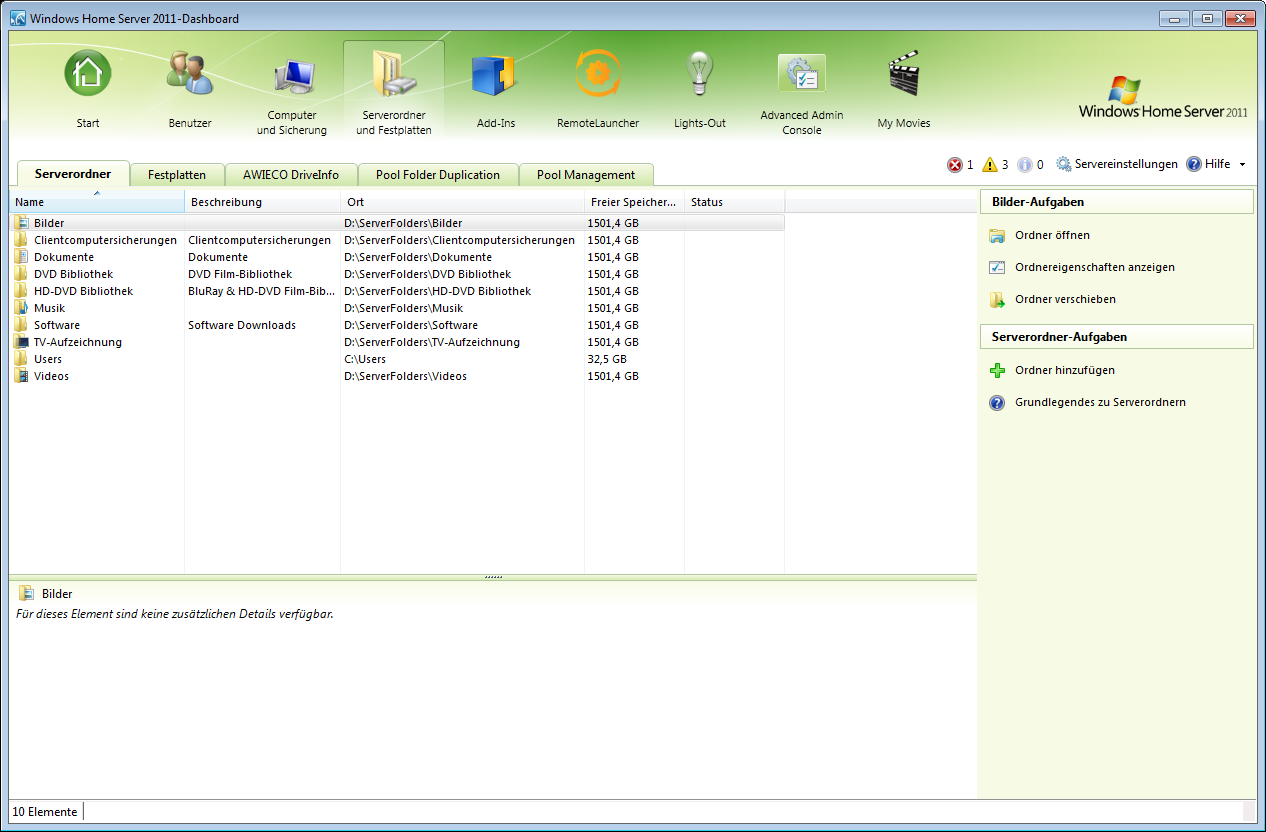Click the Ordner öffnen folder icon
Viewport: 1266px width, 832px height.
tap(997, 236)
